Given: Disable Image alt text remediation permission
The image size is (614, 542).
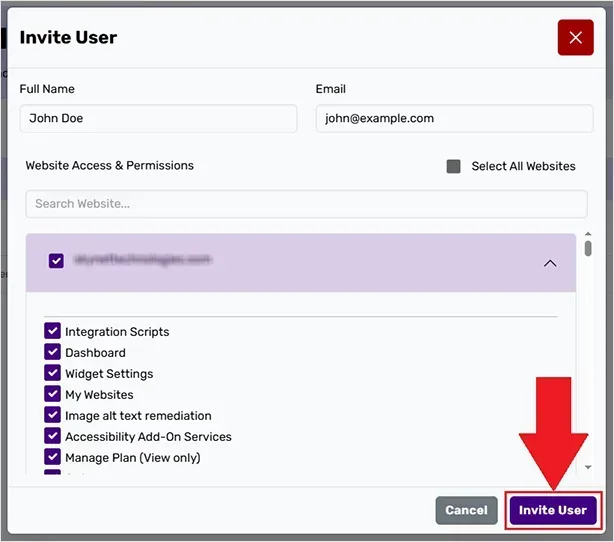Looking at the screenshot, I should click(x=53, y=415).
